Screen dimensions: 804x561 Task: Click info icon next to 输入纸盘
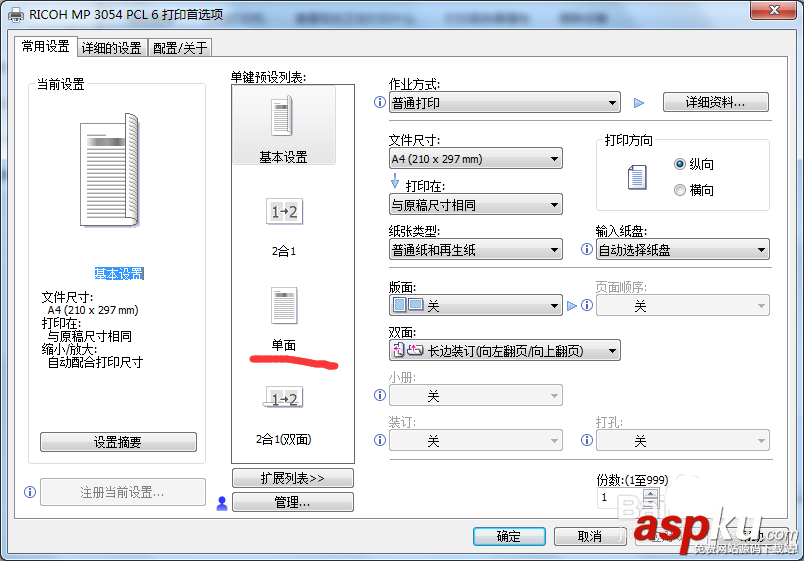point(587,249)
